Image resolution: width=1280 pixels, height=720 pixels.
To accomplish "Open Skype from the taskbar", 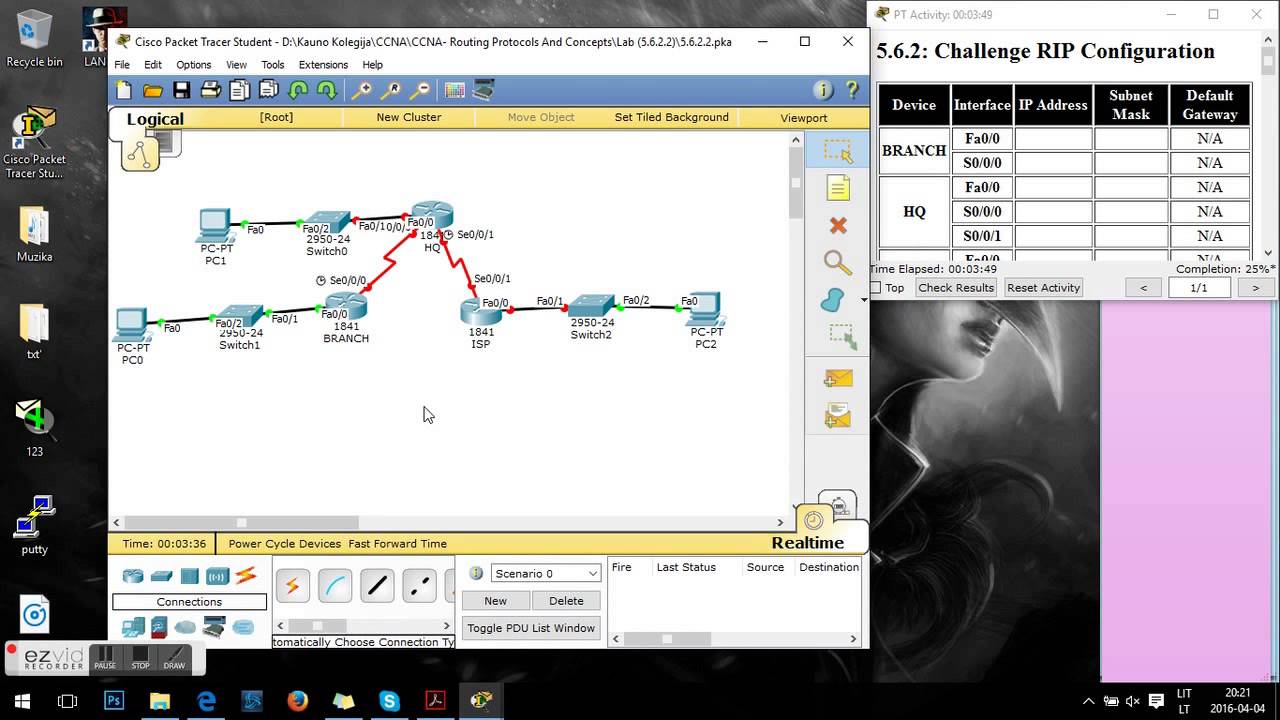I will click(x=389, y=701).
